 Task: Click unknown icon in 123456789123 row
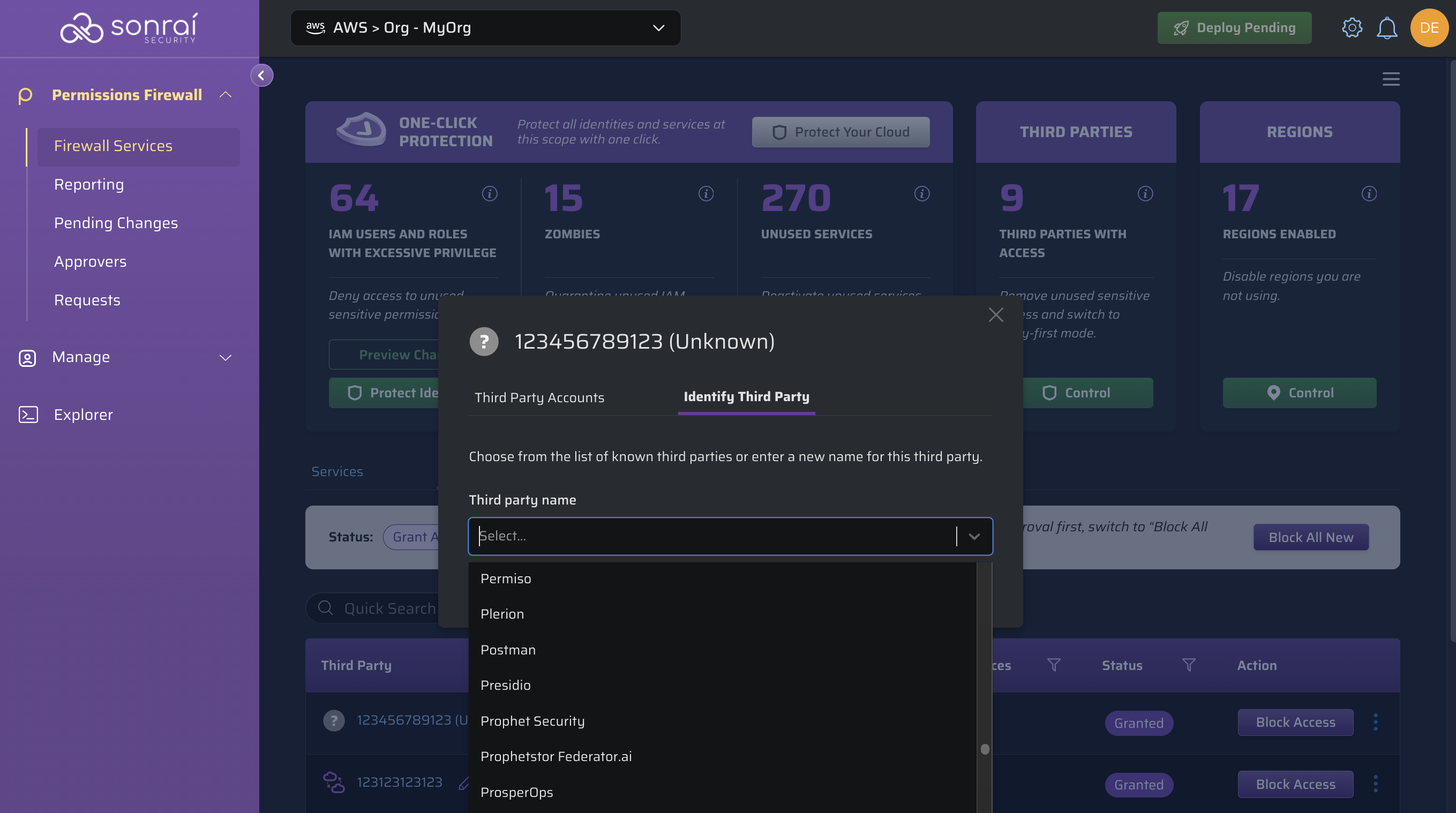(334, 720)
